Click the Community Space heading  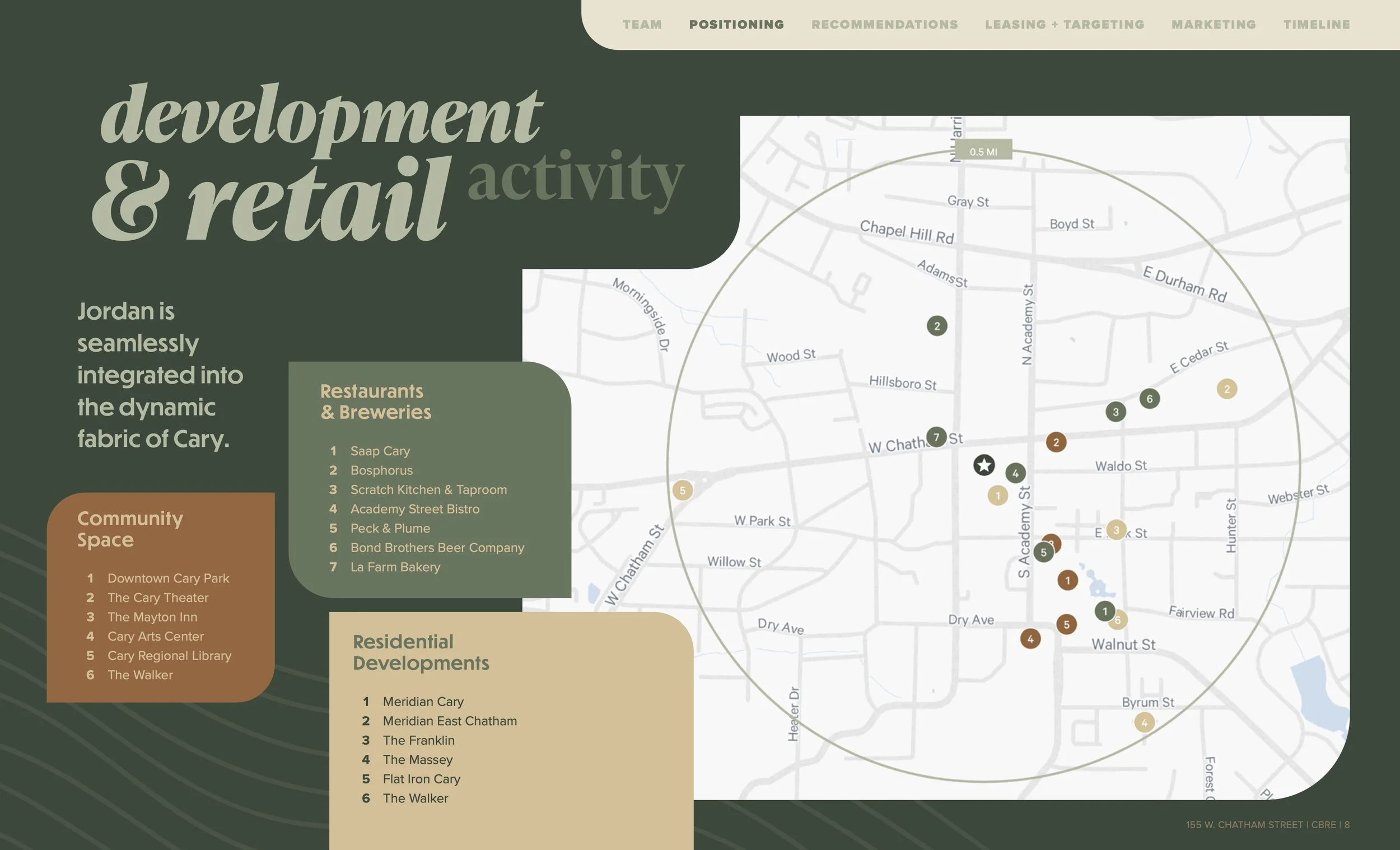[x=130, y=529]
